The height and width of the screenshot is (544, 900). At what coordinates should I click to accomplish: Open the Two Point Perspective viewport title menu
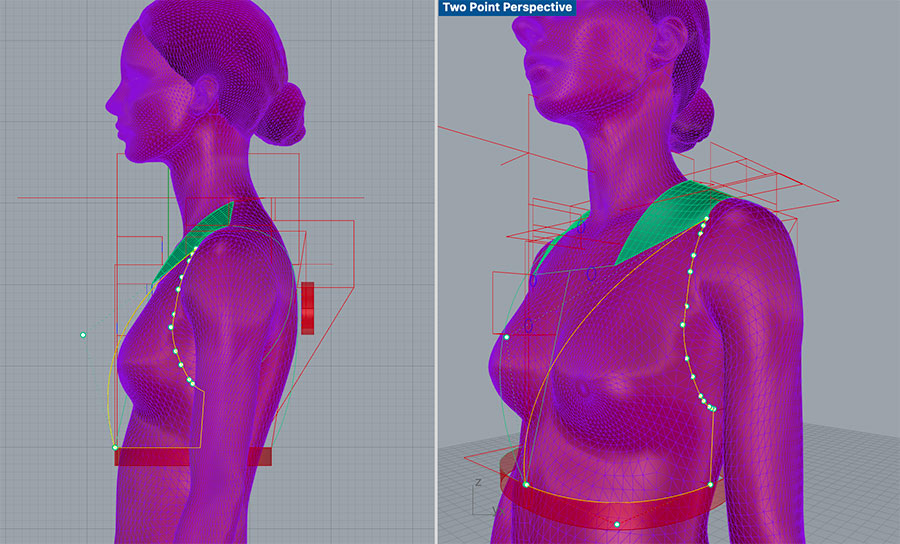click(507, 7)
